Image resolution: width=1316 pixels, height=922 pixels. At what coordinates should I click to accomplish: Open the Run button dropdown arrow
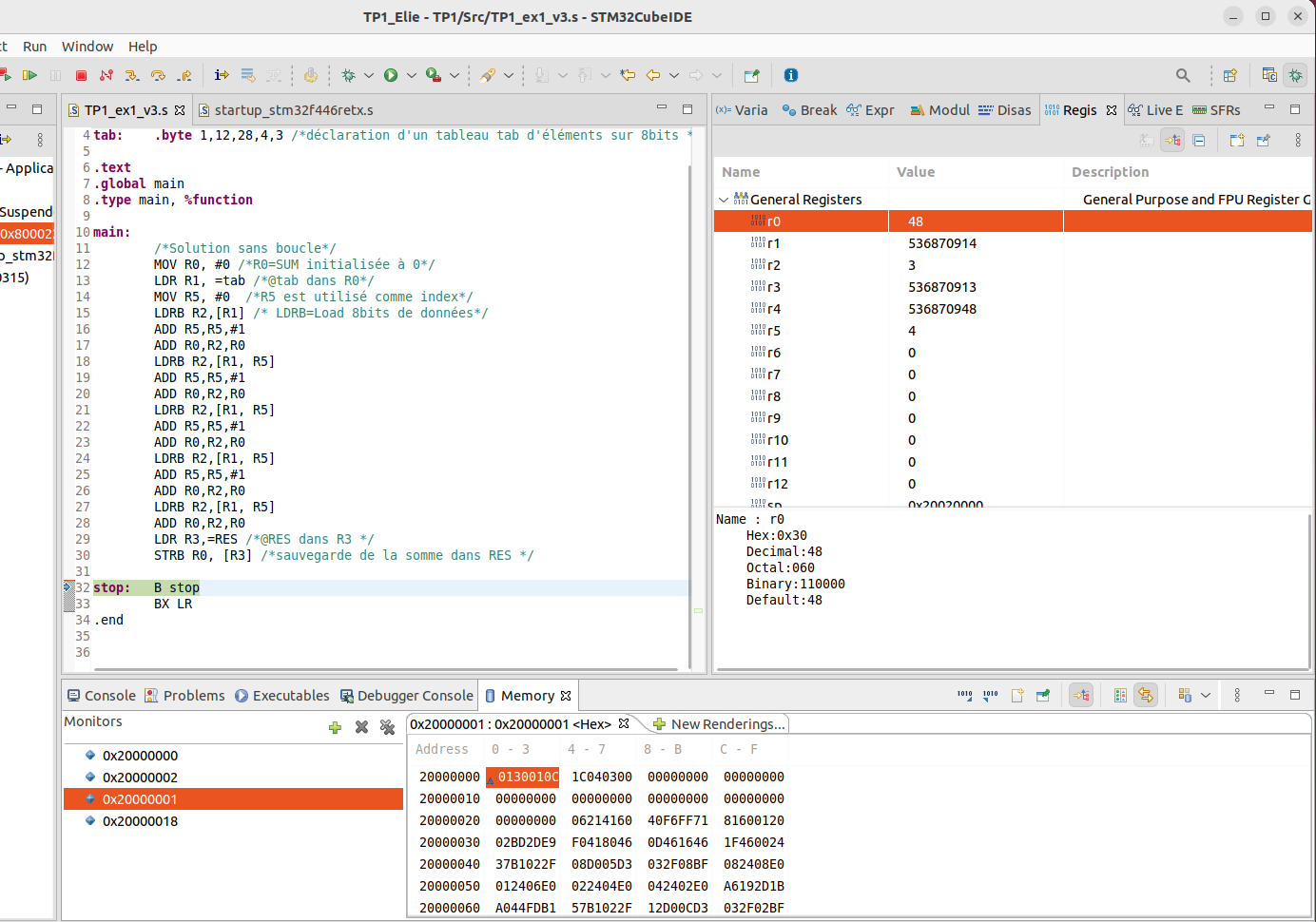click(x=412, y=75)
